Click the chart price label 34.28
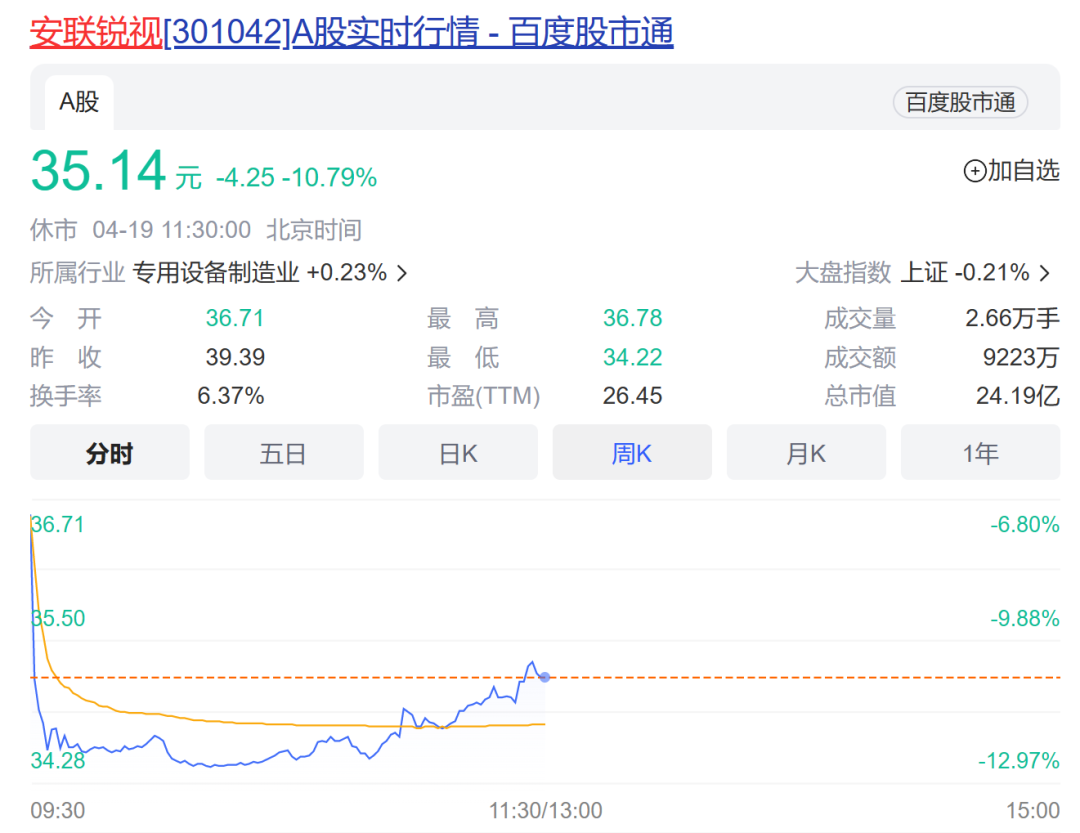The width and height of the screenshot is (1080, 833). point(59,761)
